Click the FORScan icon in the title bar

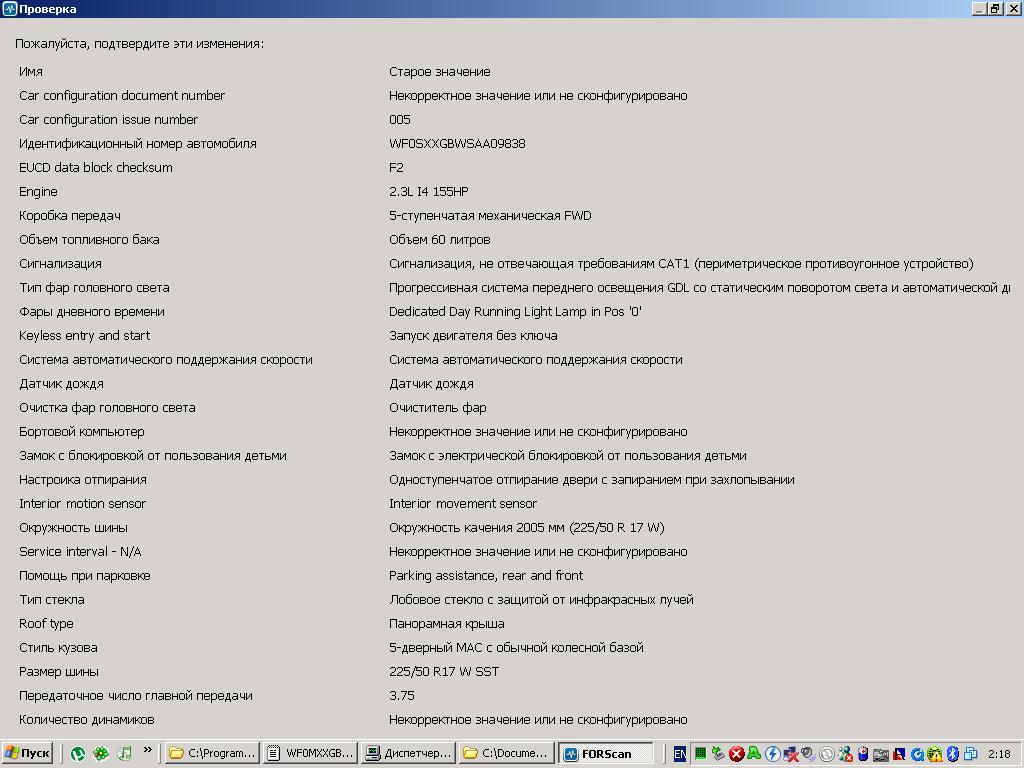click(x=9, y=9)
